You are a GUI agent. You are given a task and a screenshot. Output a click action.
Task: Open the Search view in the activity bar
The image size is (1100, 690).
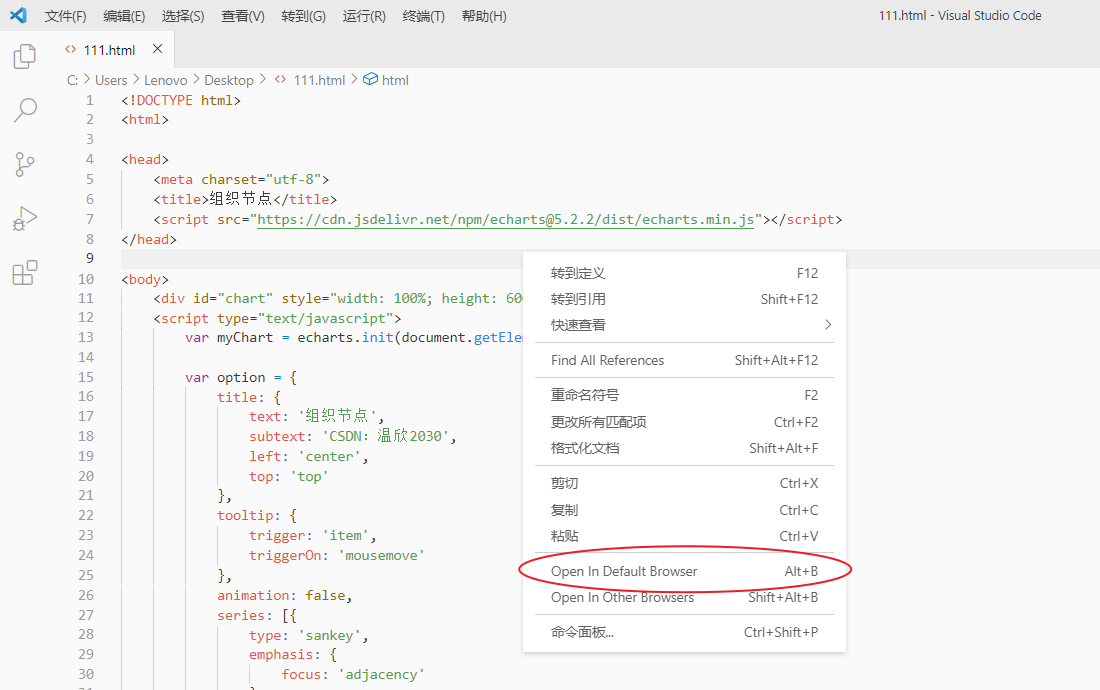25,110
